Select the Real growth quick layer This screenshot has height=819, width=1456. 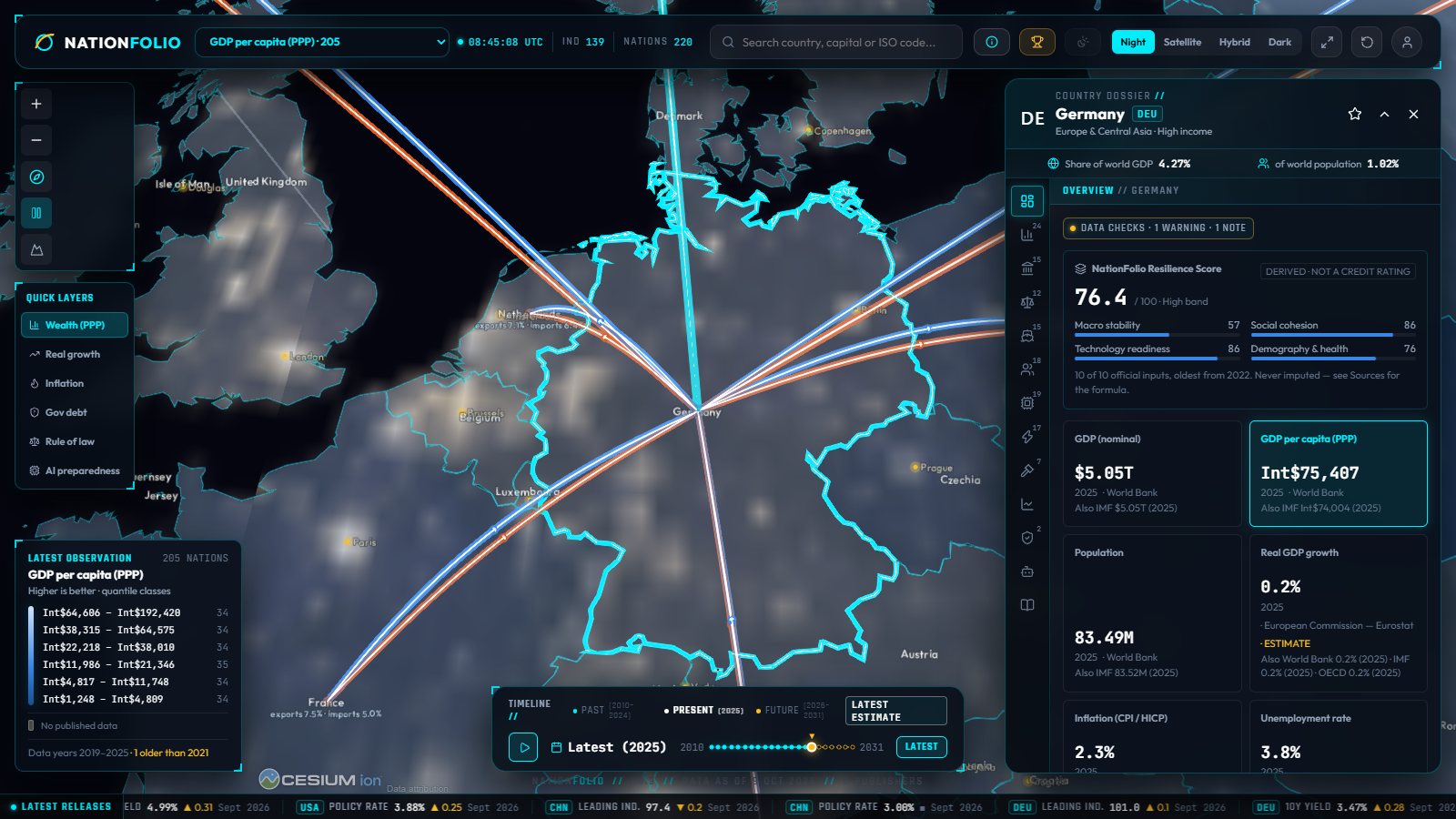click(75, 354)
